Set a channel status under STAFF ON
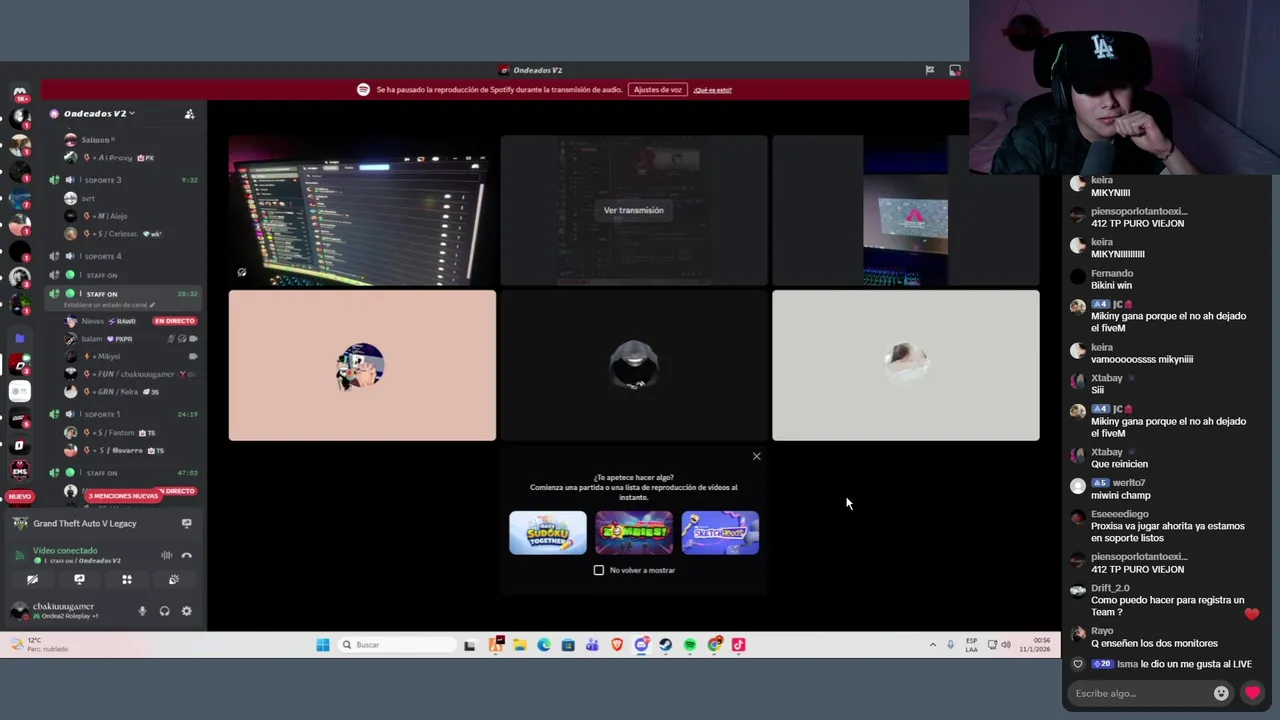 [109, 305]
